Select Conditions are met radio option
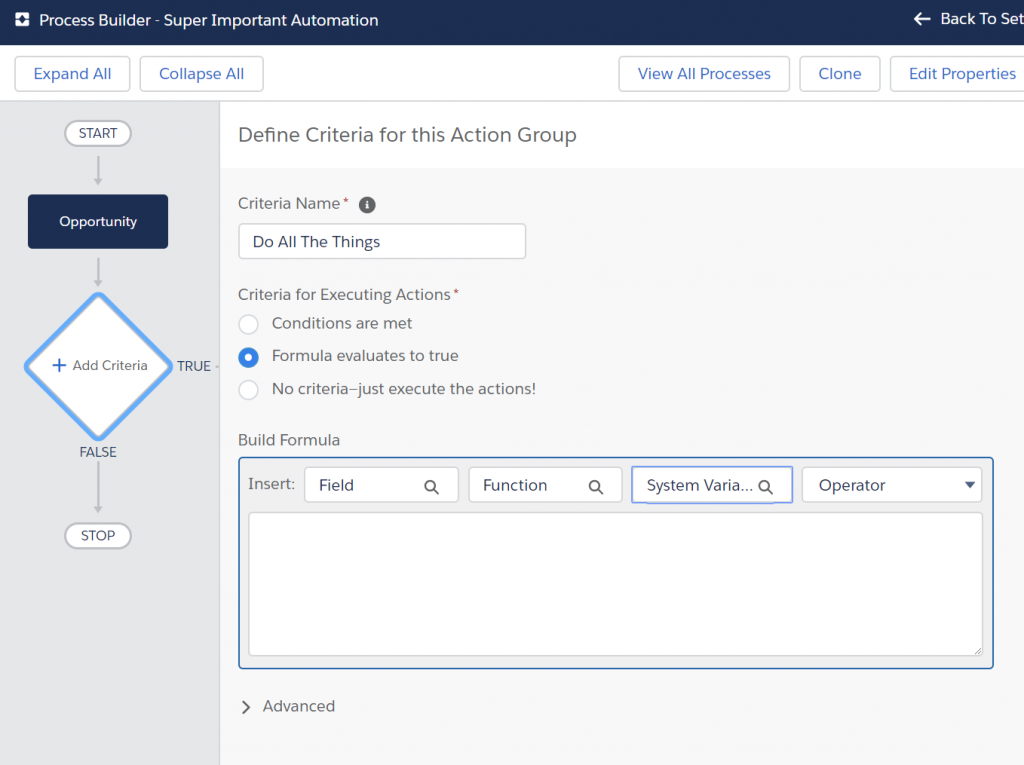Screen dimensions: 1024x765 248,324
